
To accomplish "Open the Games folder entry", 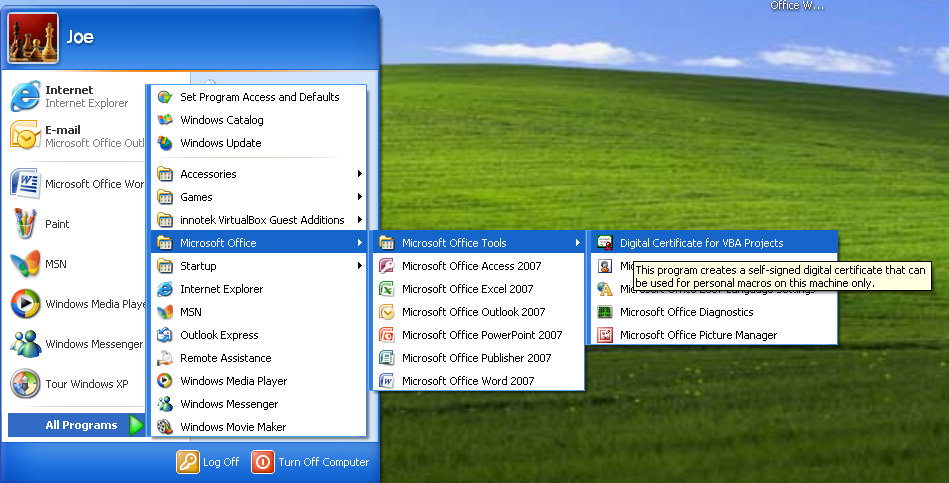I will click(x=258, y=197).
